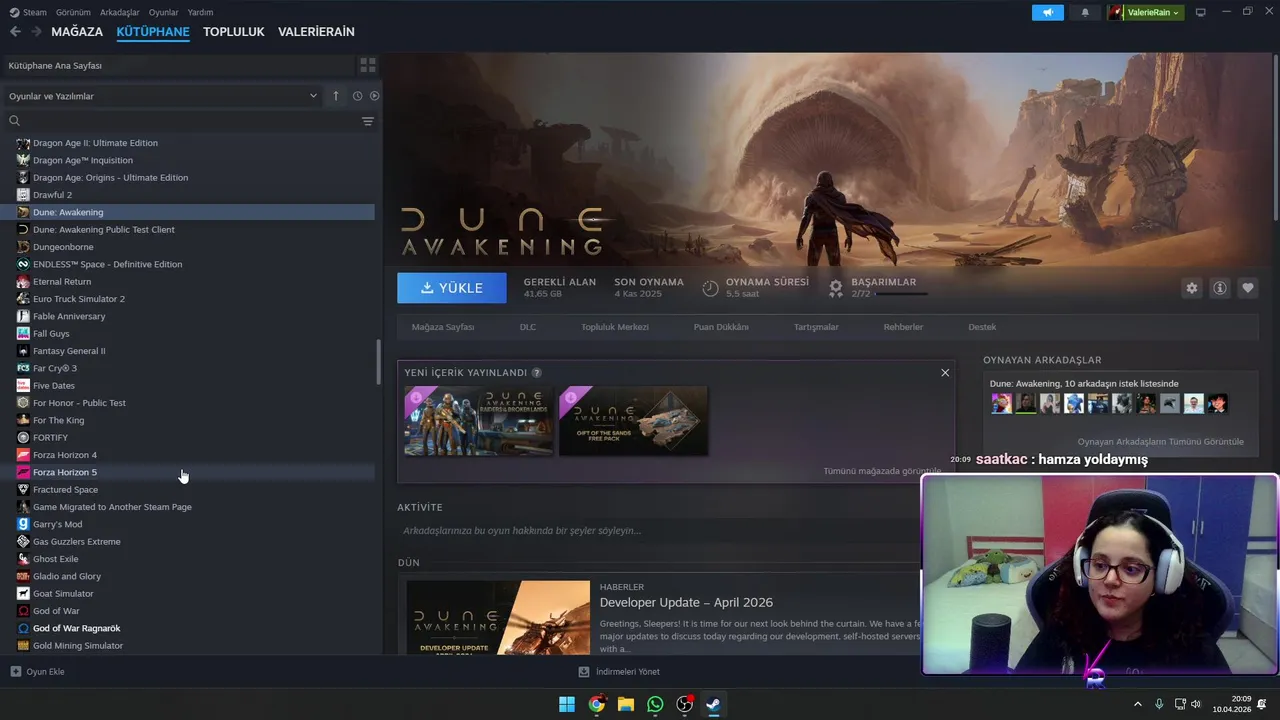Open Topluluk Merkezi link
Screen dimensions: 1280x720
pyautogui.click(x=615, y=327)
